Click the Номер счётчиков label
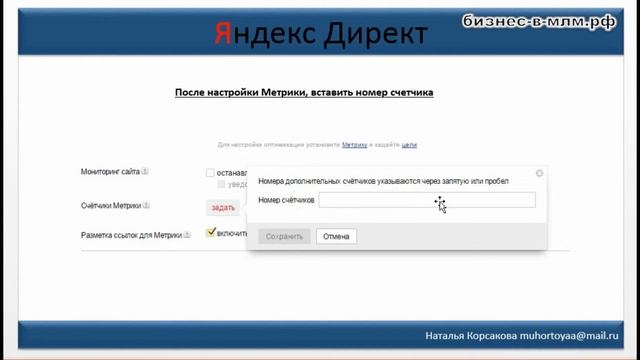Image resolution: width=640 pixels, height=360 pixels. coord(286,200)
